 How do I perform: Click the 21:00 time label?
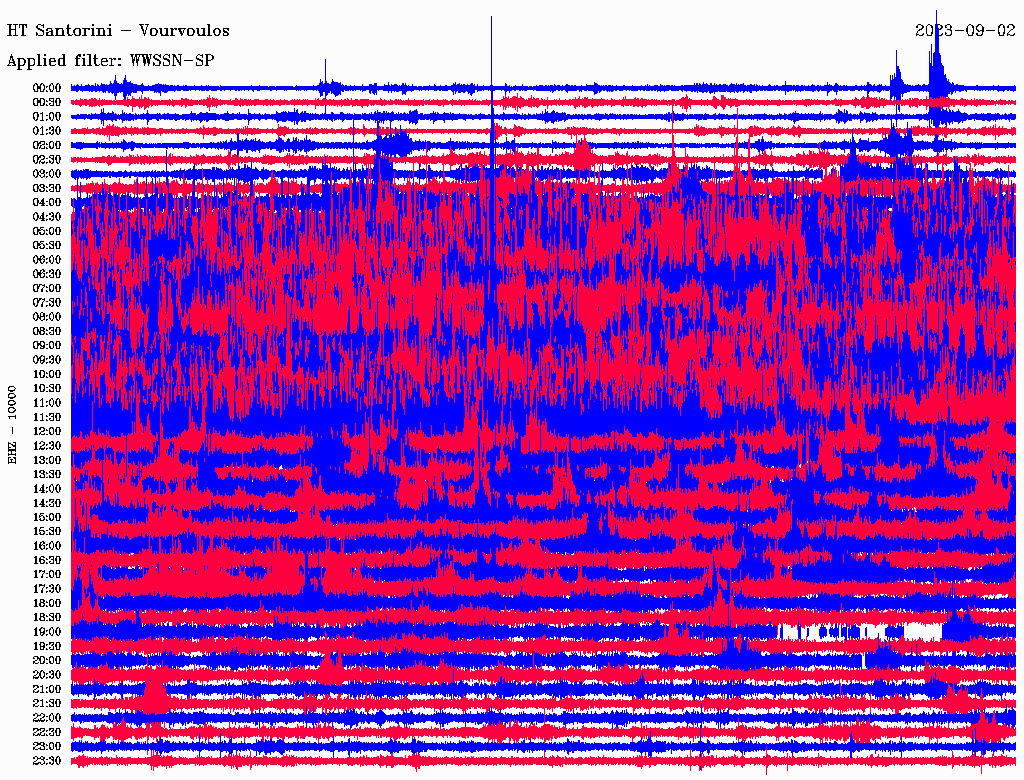tap(47, 690)
